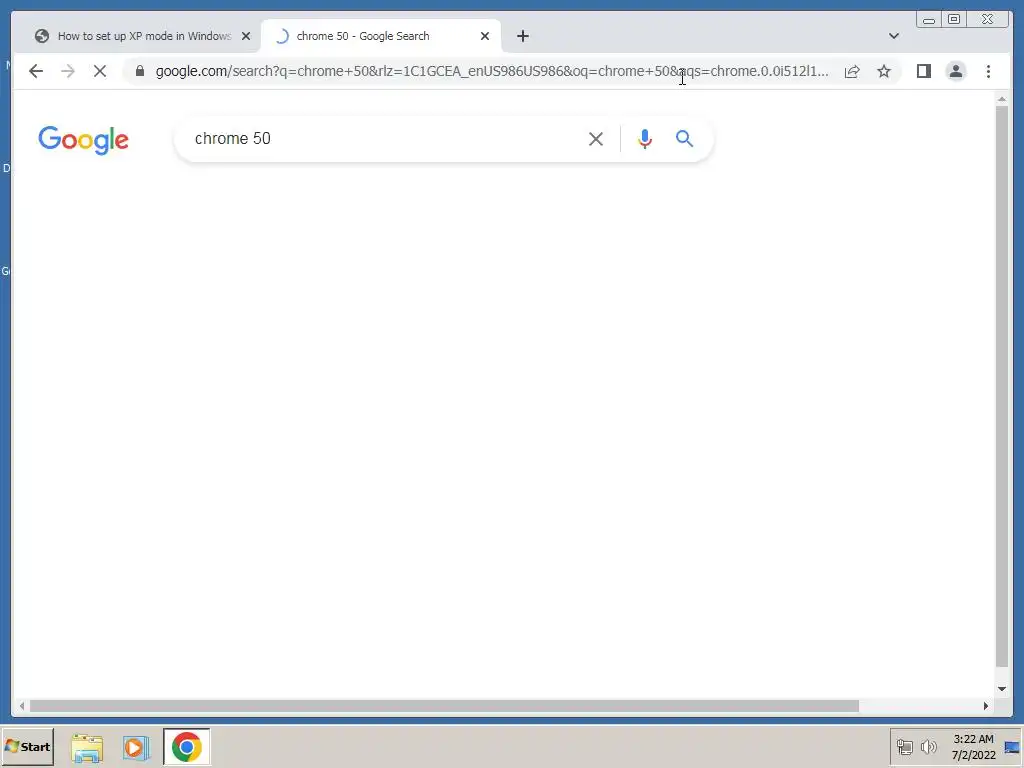Image resolution: width=1024 pixels, height=768 pixels.
Task: Restore down the Chrome window
Action: point(954,20)
